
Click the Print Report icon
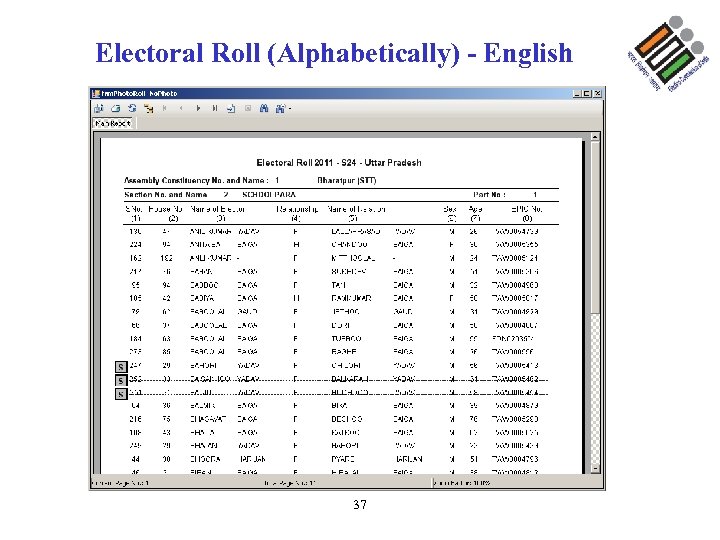click(115, 108)
